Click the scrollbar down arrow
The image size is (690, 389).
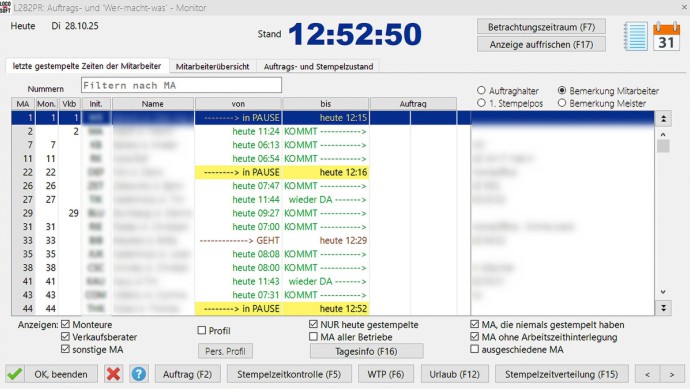pos(663,292)
